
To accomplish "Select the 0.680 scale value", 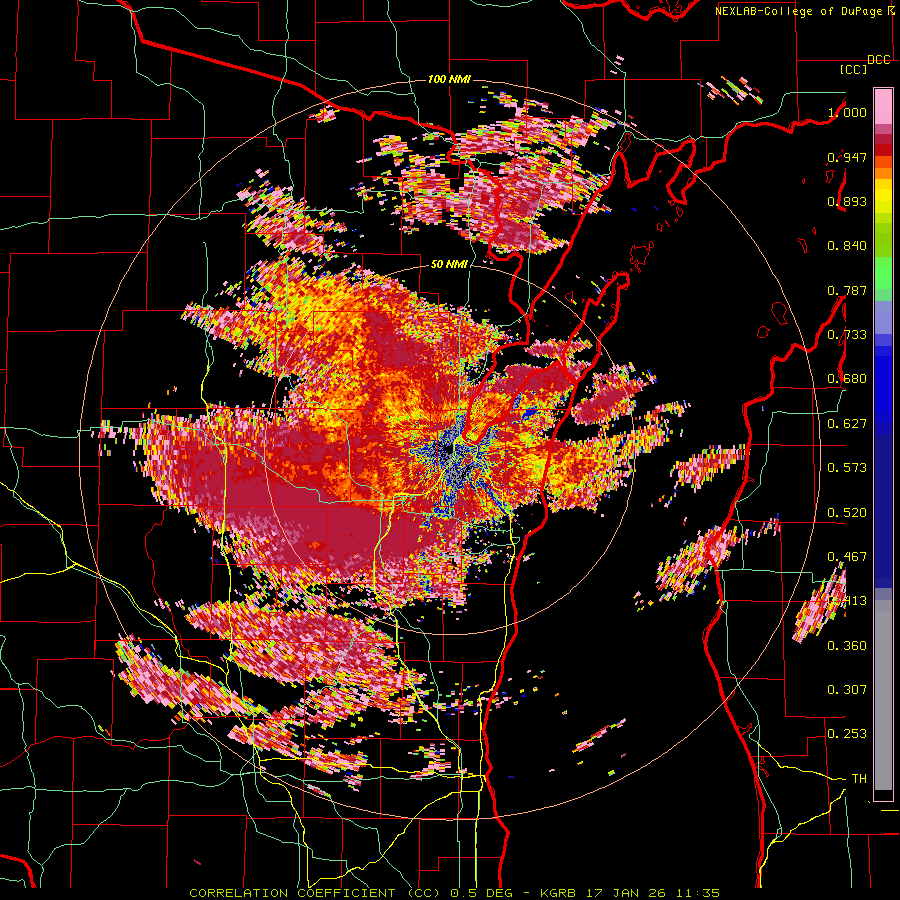I will coord(847,379).
